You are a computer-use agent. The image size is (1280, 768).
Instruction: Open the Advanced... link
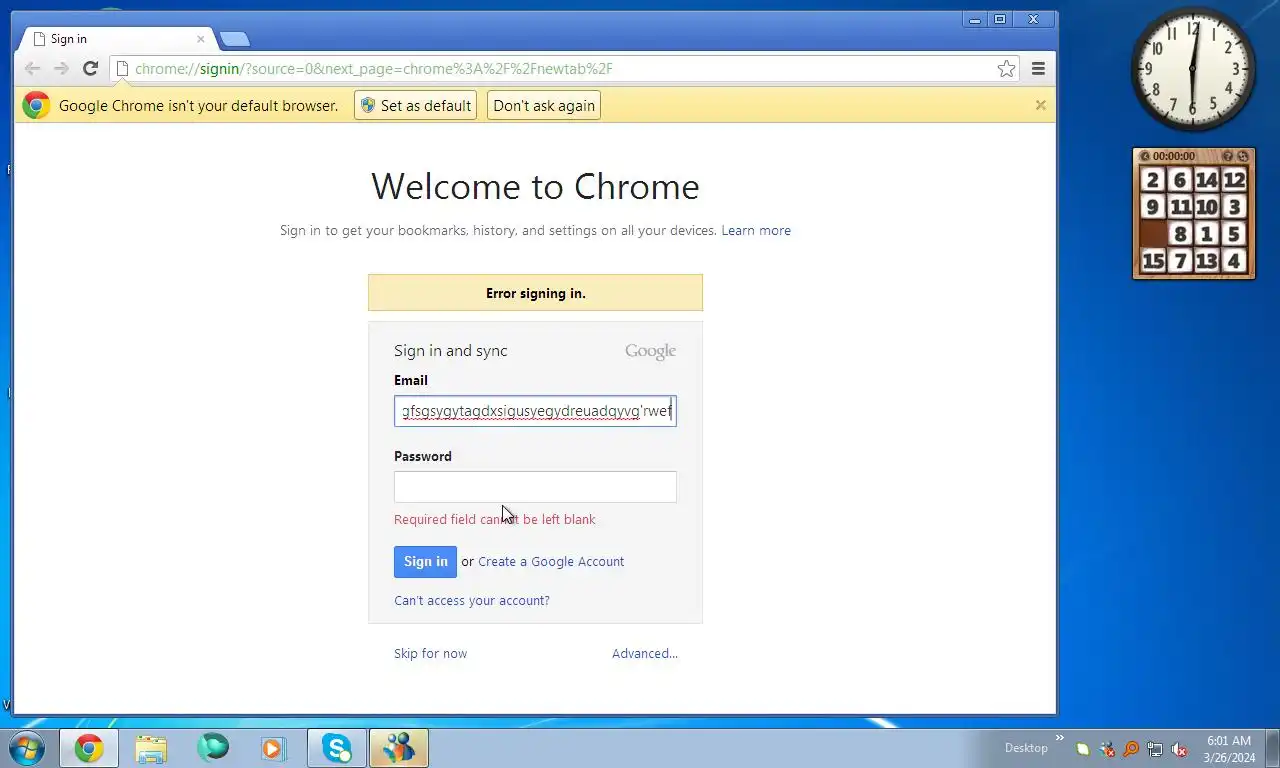(645, 653)
